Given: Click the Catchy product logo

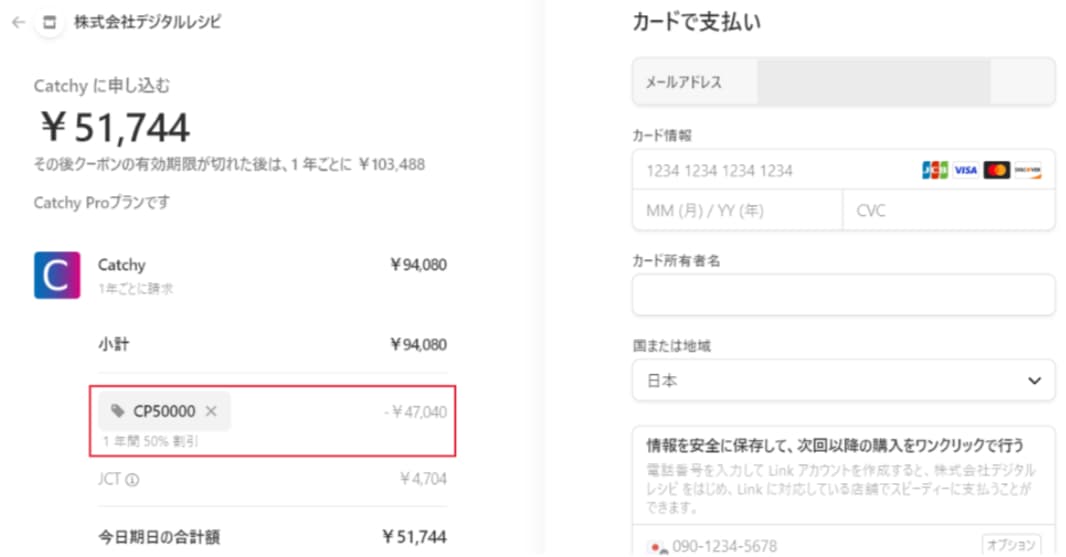Looking at the screenshot, I should pos(57,275).
